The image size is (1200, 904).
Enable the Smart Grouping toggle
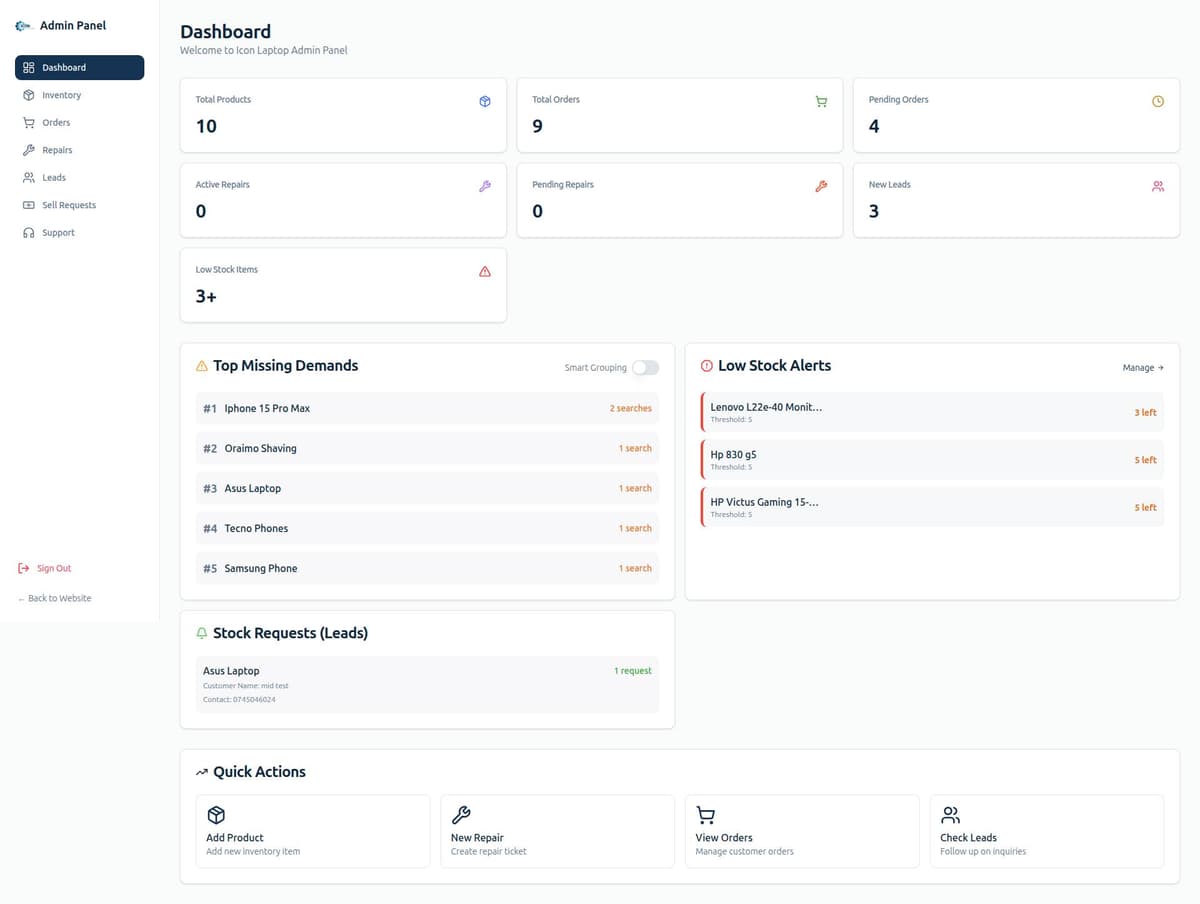(x=645, y=368)
